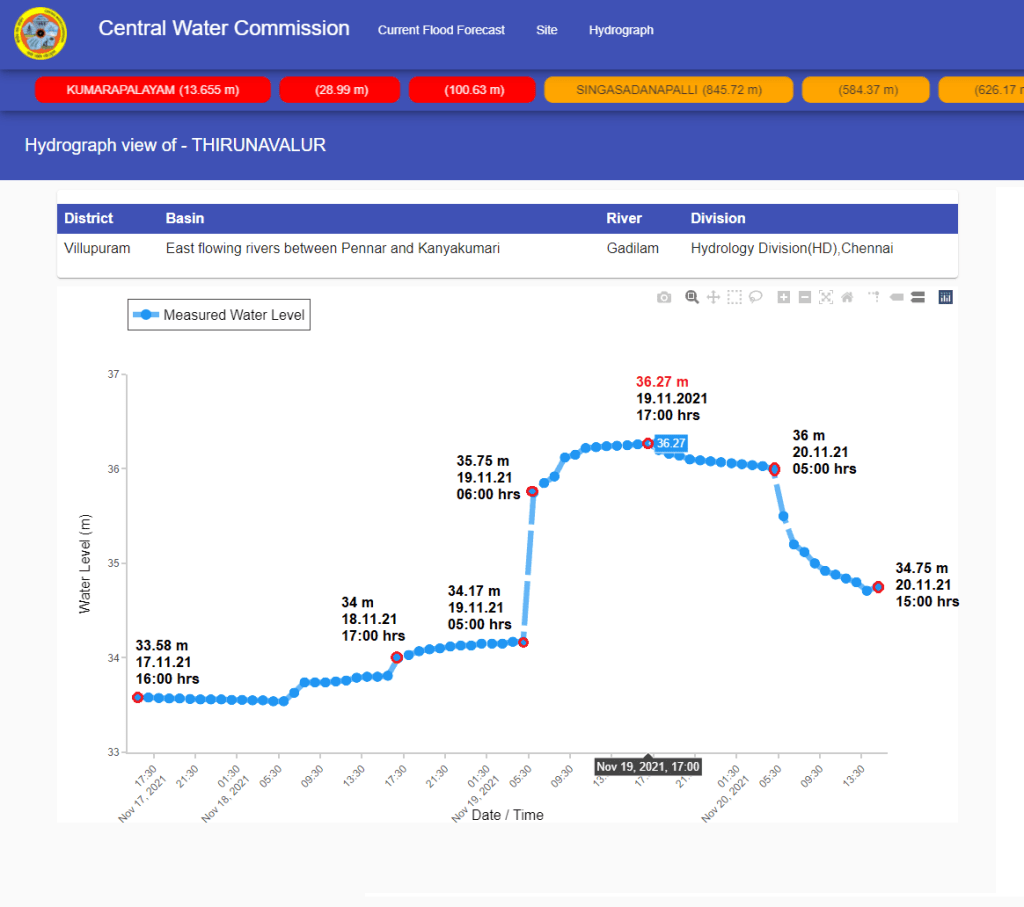Click the SINGASADANAPALLI (845.72 m) alert button
Screen dimensions: 1024x907
point(668,90)
